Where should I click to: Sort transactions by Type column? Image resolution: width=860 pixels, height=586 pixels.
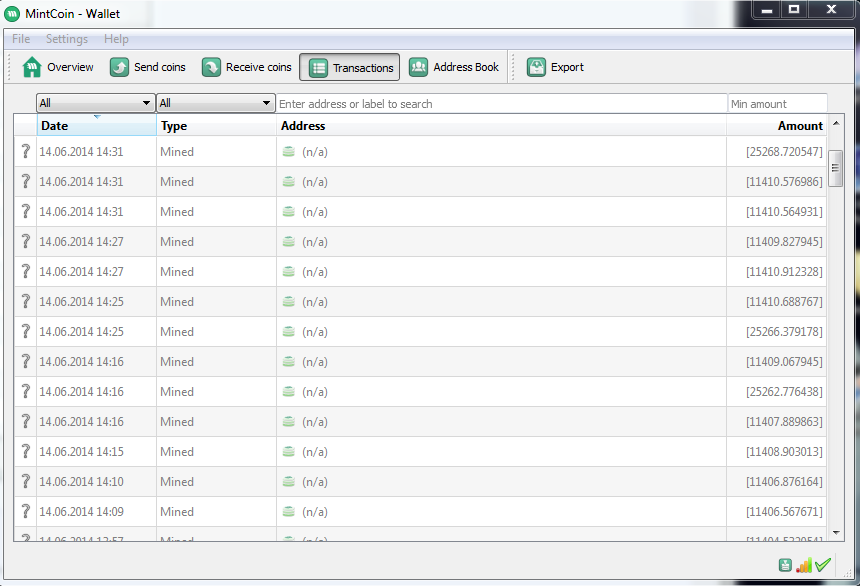click(216, 126)
